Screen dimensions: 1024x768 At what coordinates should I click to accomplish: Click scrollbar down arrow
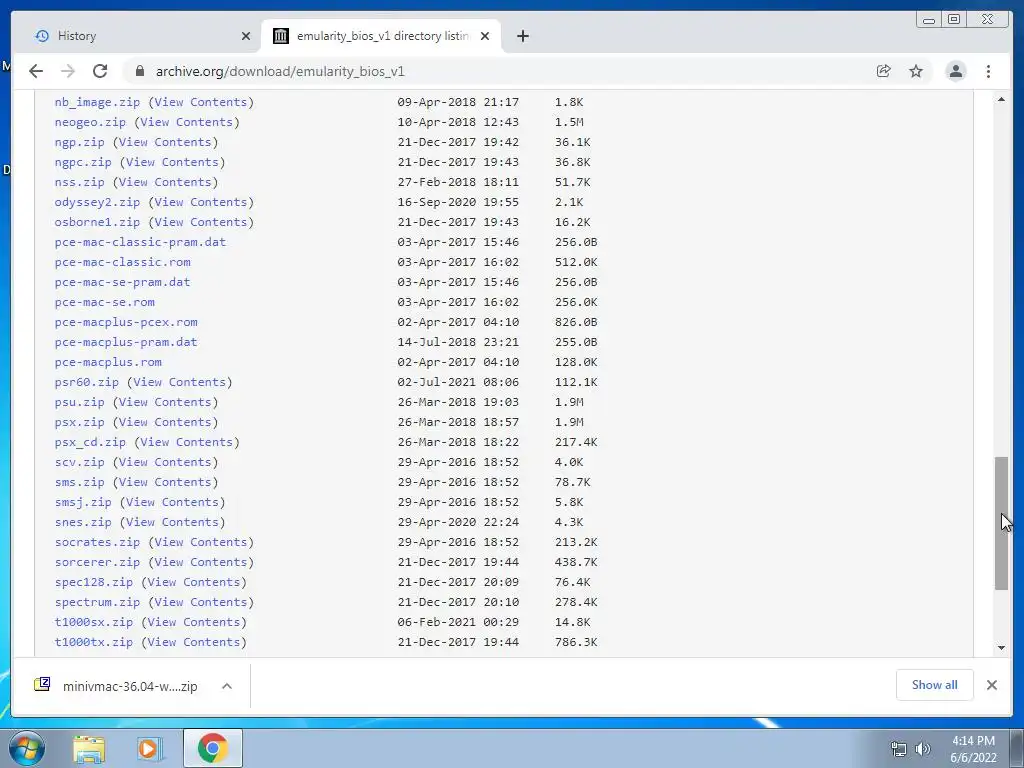click(x=1001, y=648)
